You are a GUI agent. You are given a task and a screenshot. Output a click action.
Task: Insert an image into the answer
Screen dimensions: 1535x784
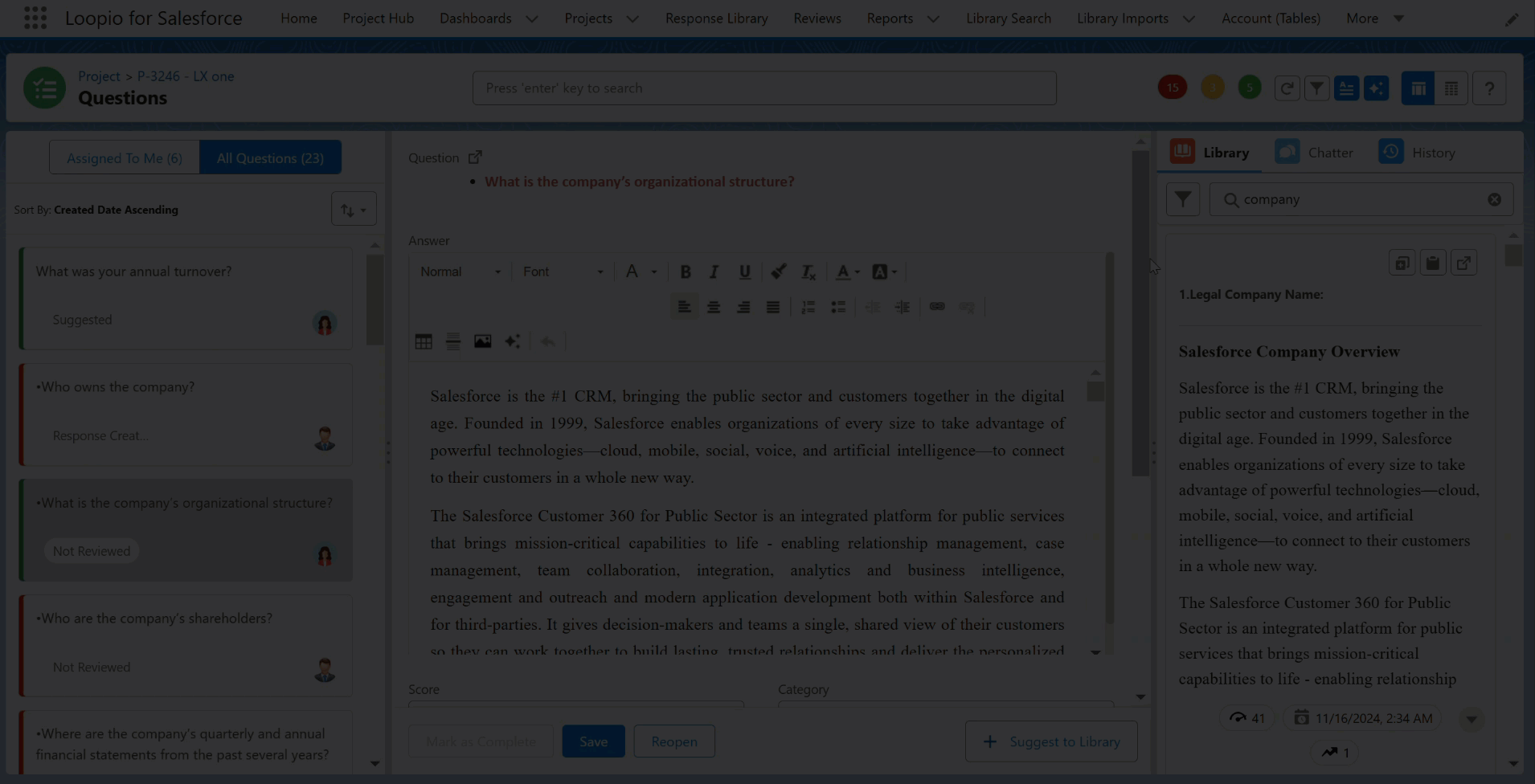[x=482, y=341]
